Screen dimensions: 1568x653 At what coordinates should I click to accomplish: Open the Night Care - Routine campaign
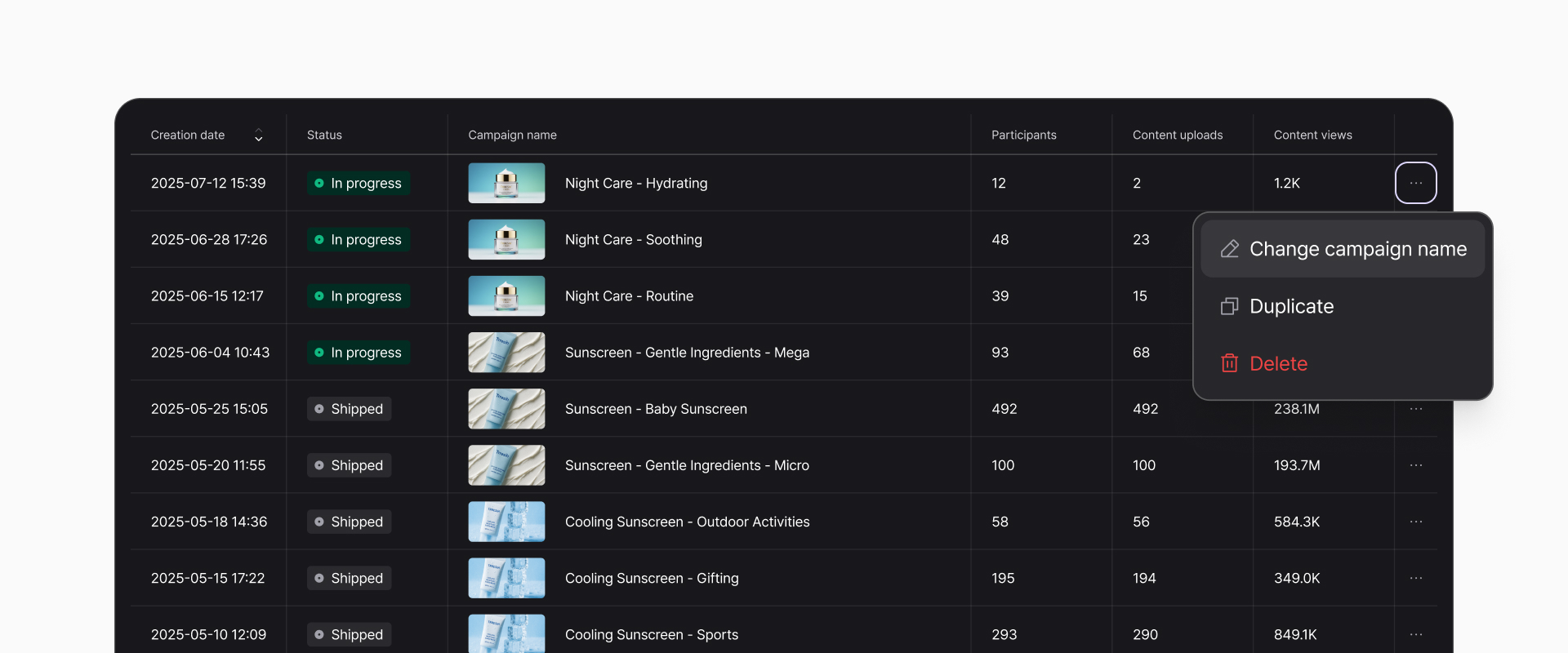[629, 296]
